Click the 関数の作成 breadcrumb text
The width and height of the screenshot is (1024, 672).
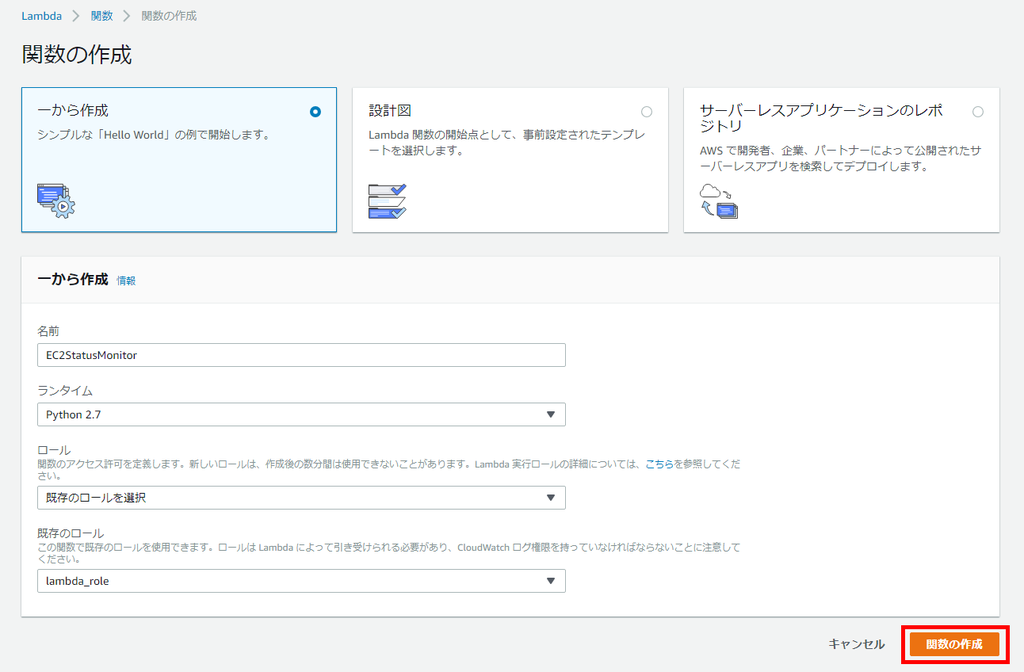(169, 16)
